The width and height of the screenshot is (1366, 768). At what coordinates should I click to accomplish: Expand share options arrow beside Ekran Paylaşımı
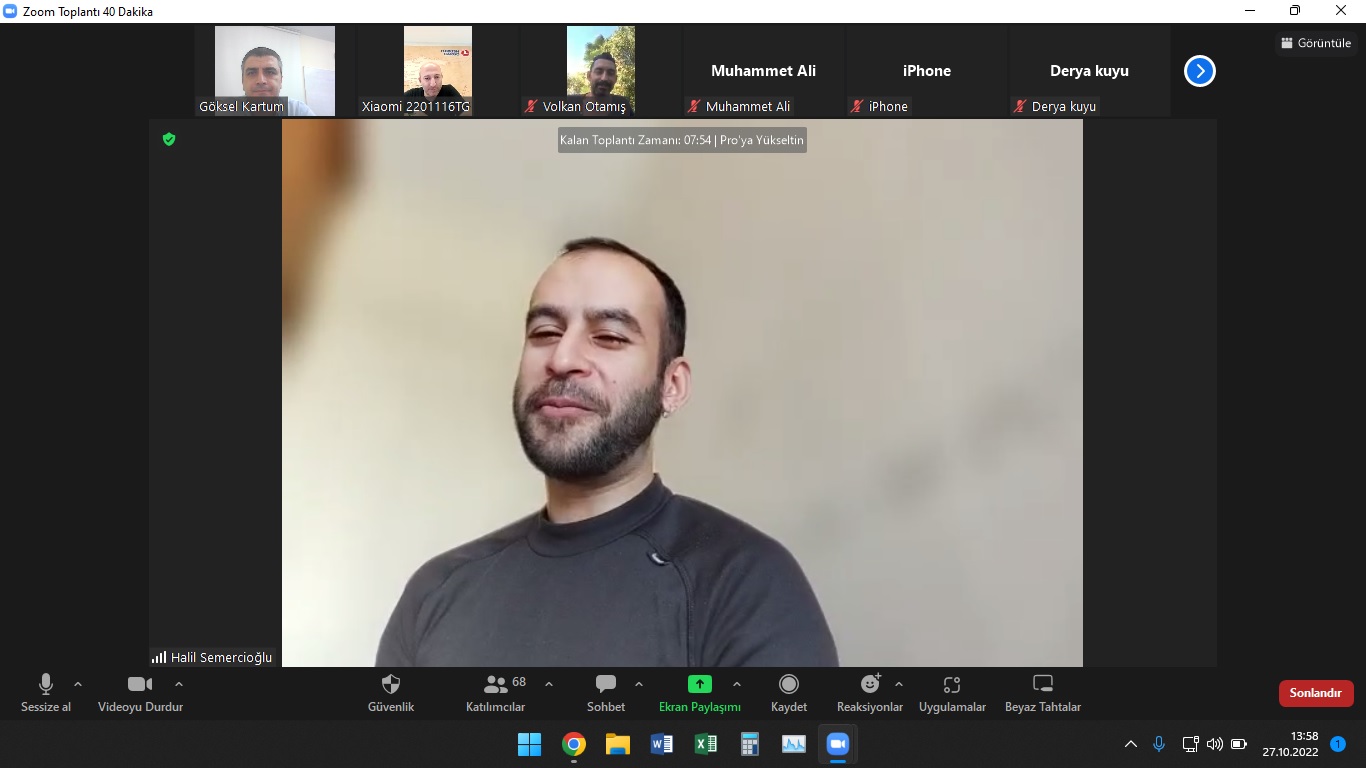(737, 685)
